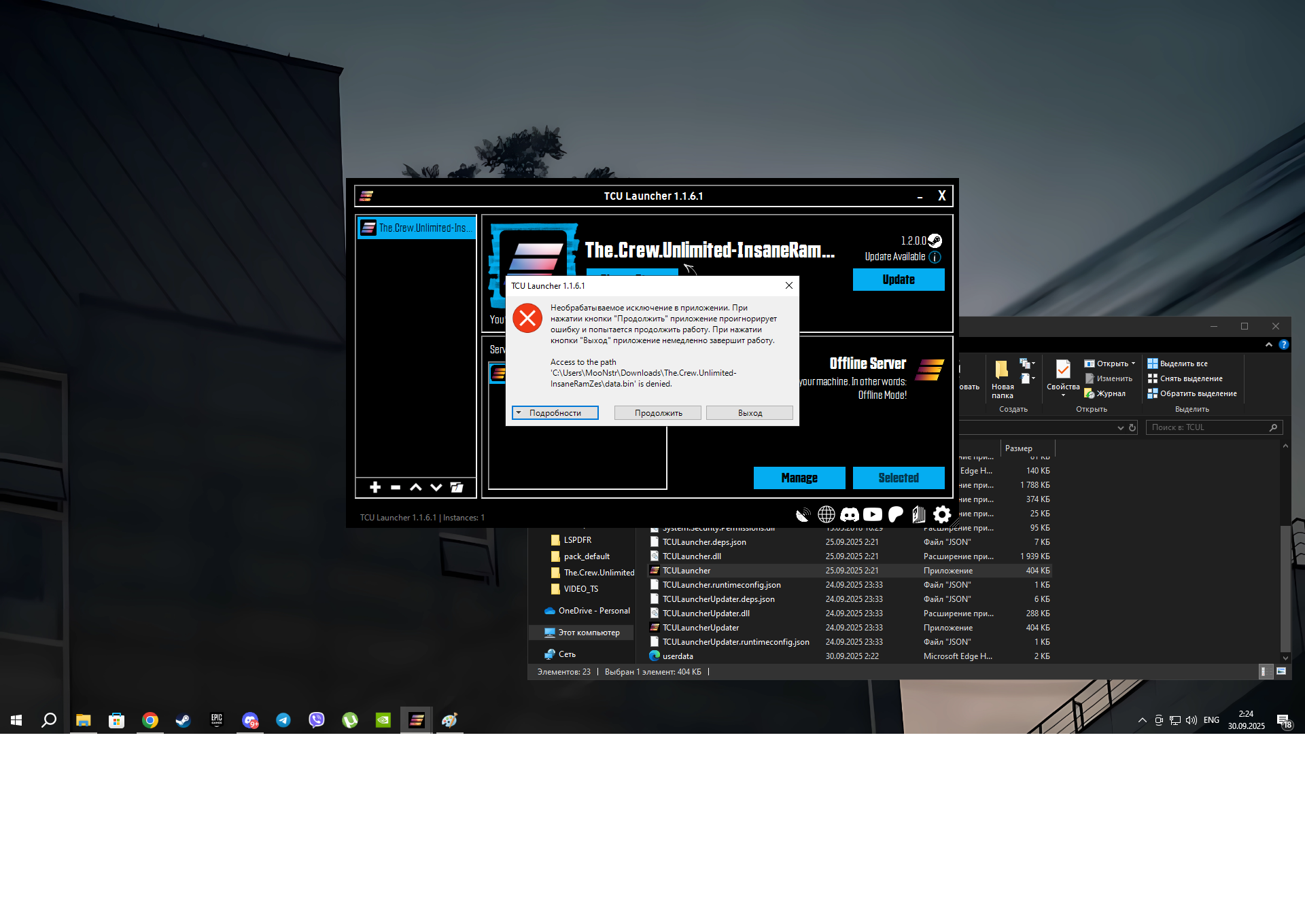The width and height of the screenshot is (1305, 924).
Task: Click the Выход button in error dialog
Action: 750,413
